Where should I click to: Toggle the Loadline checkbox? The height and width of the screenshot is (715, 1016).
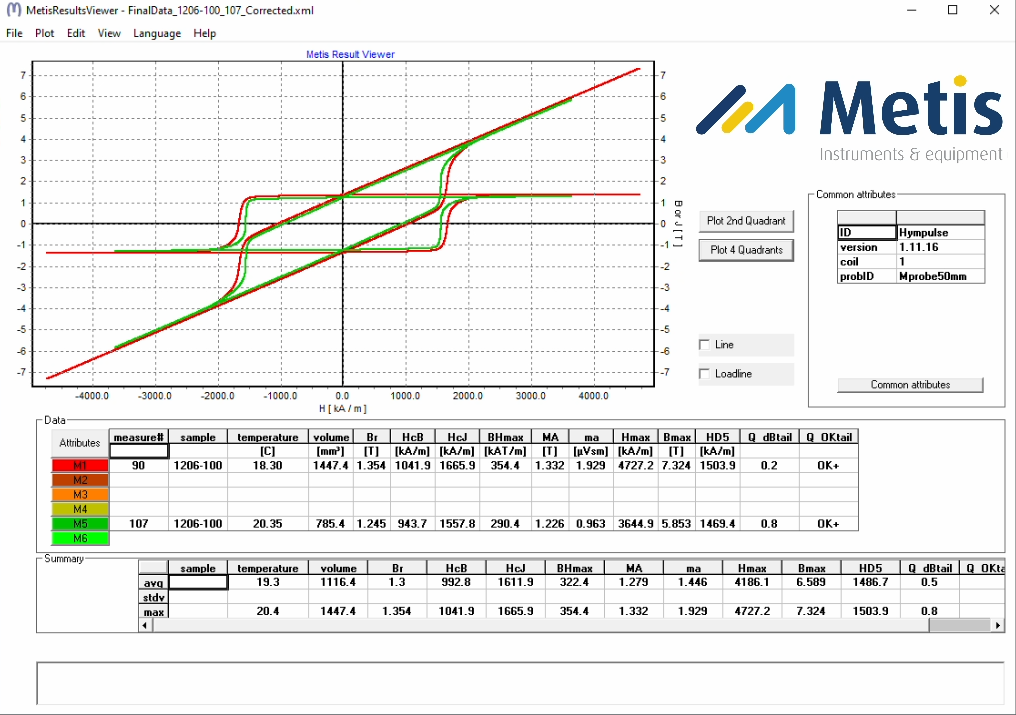705,374
